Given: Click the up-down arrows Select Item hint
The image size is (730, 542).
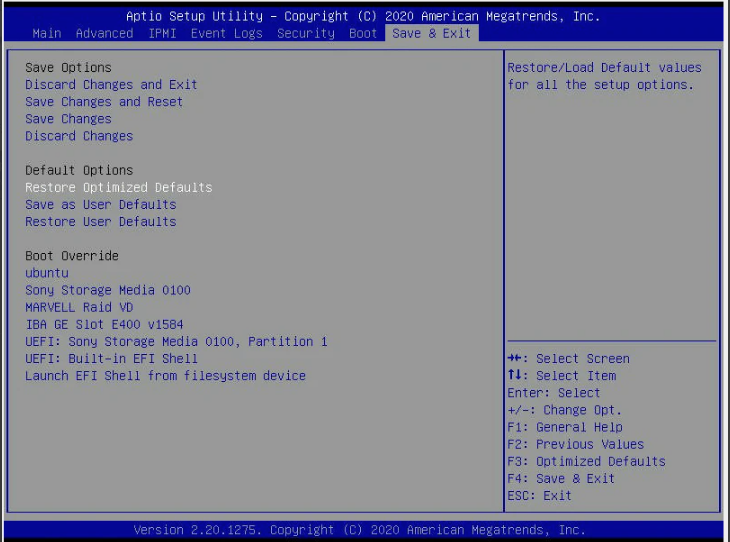Looking at the screenshot, I should pyautogui.click(x=562, y=376).
